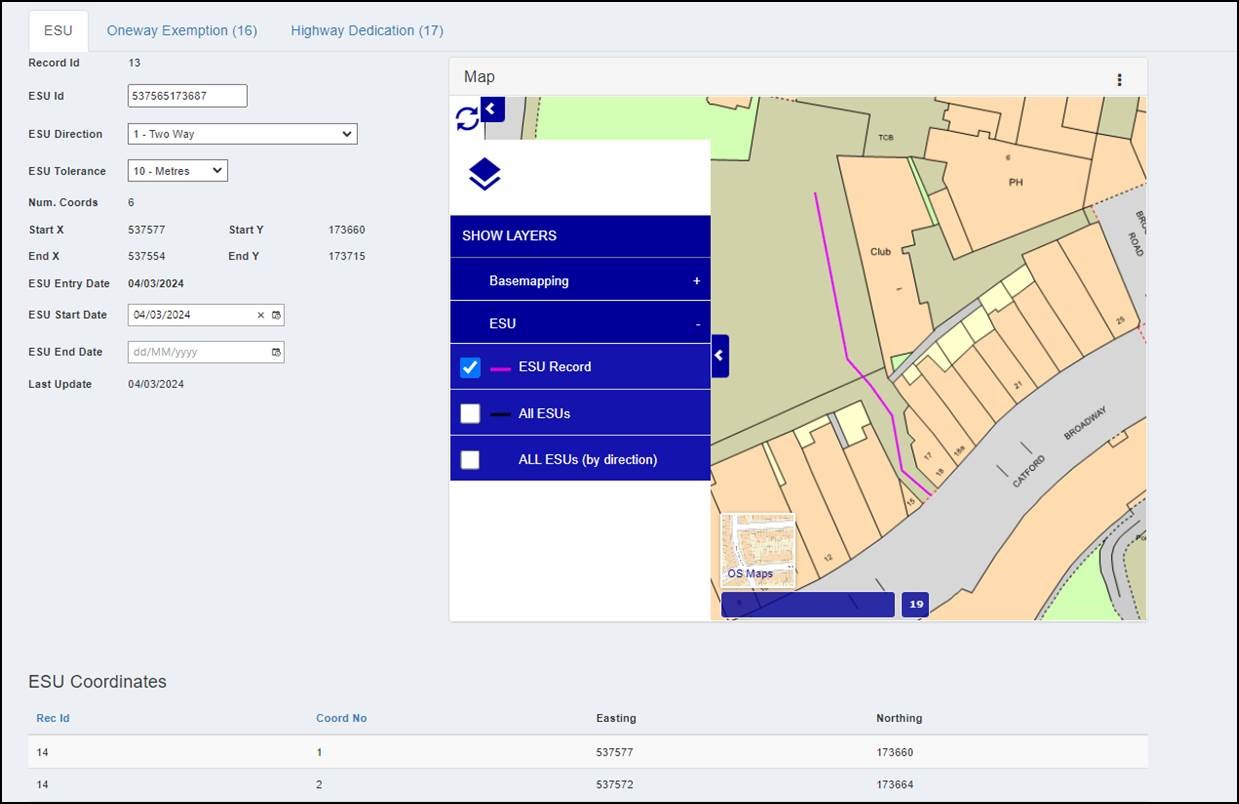Enable ALL ESUs (by direction) checkbox
This screenshot has width=1239, height=804.
[470, 460]
